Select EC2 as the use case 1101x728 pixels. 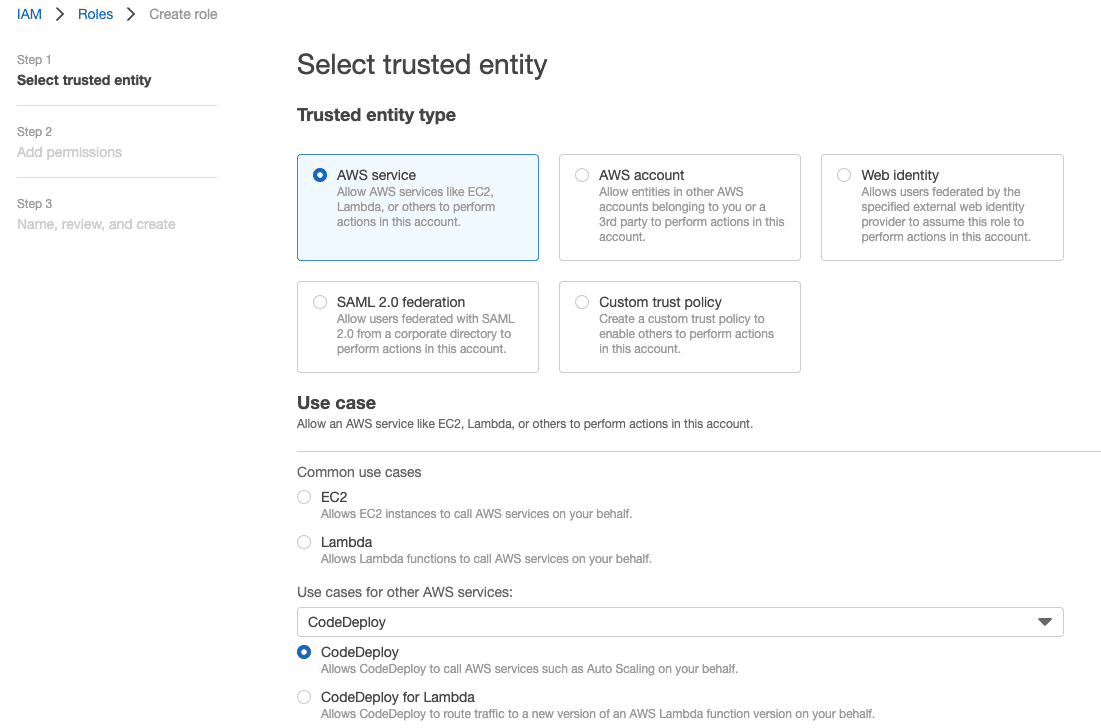coord(304,497)
